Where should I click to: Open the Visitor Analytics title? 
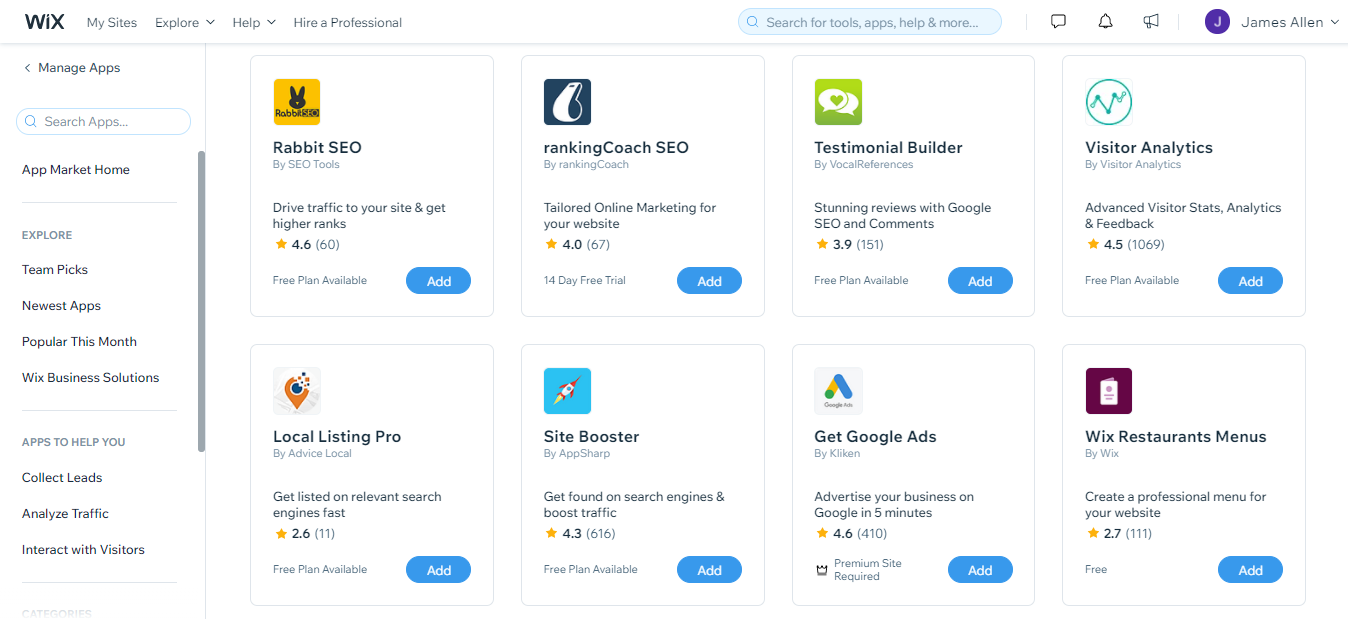[x=1149, y=148]
